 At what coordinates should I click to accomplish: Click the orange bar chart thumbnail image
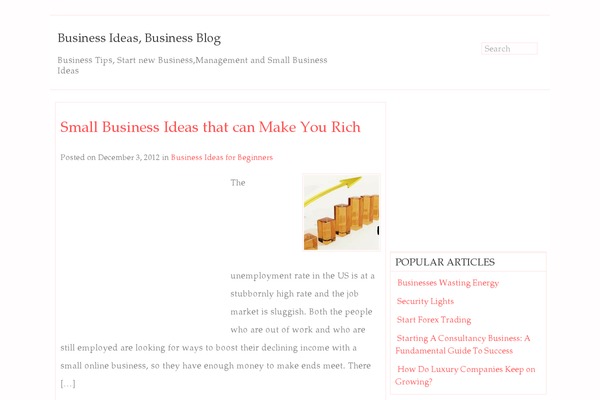pyautogui.click(x=341, y=212)
